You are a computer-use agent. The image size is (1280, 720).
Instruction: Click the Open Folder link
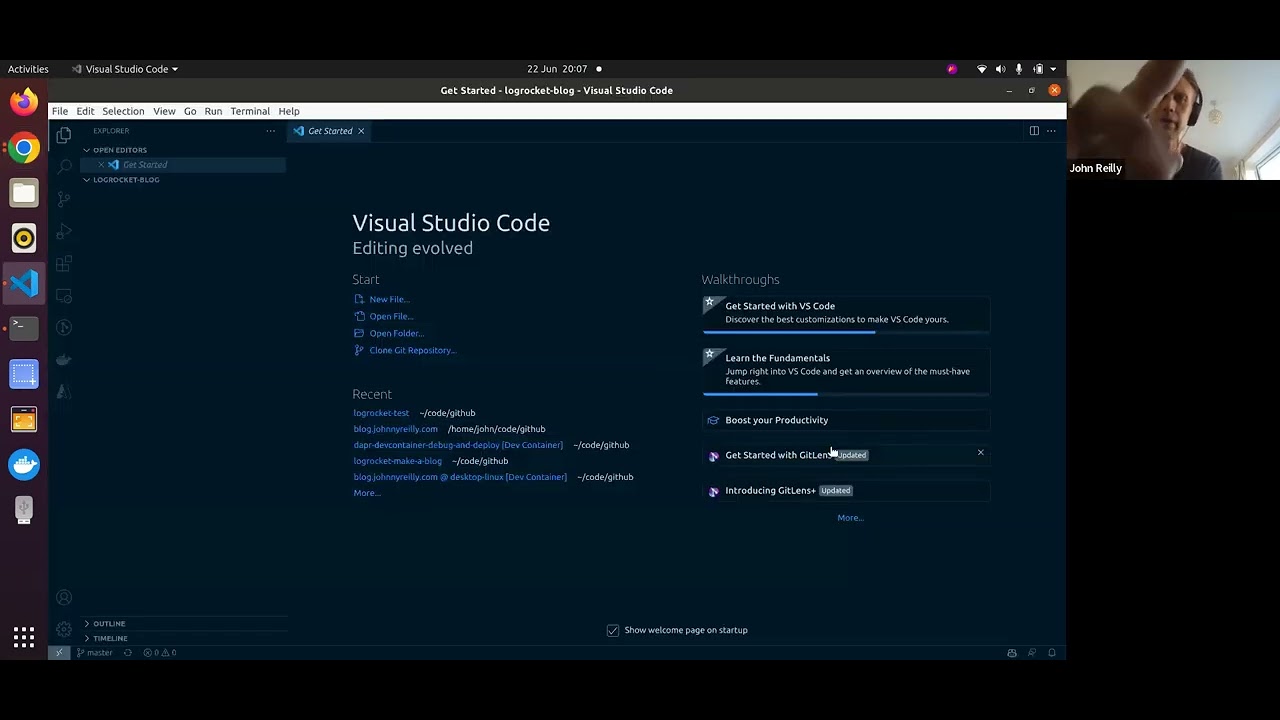tap(396, 333)
